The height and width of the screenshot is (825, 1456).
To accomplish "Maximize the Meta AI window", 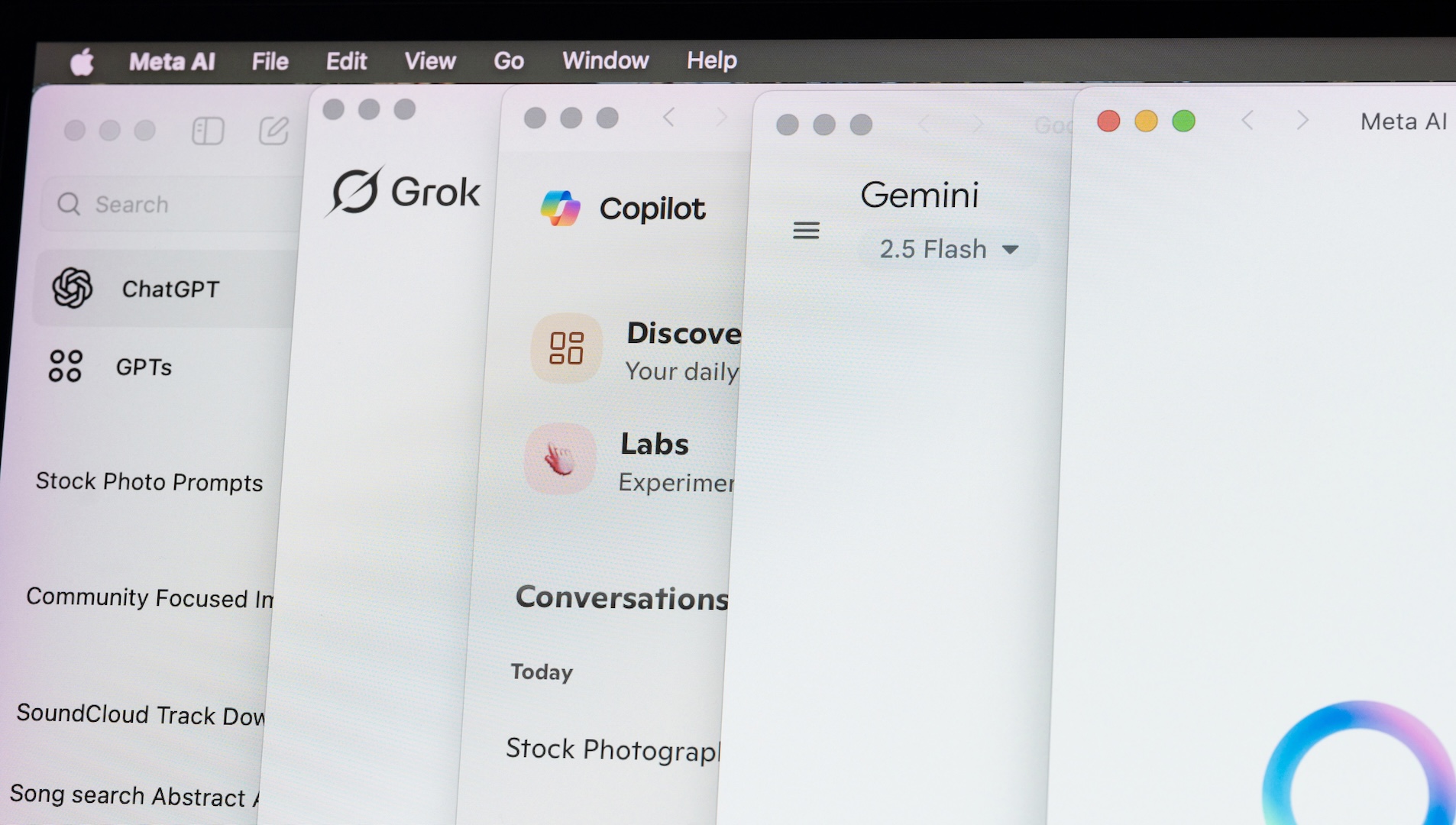I will click(1183, 121).
